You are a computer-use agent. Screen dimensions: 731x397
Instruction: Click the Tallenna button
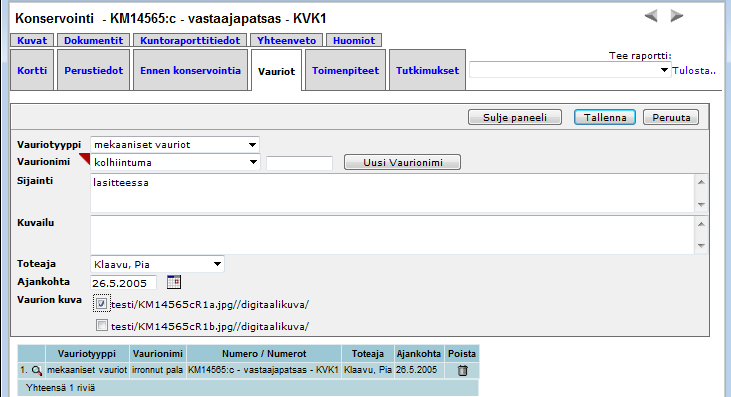click(605, 117)
